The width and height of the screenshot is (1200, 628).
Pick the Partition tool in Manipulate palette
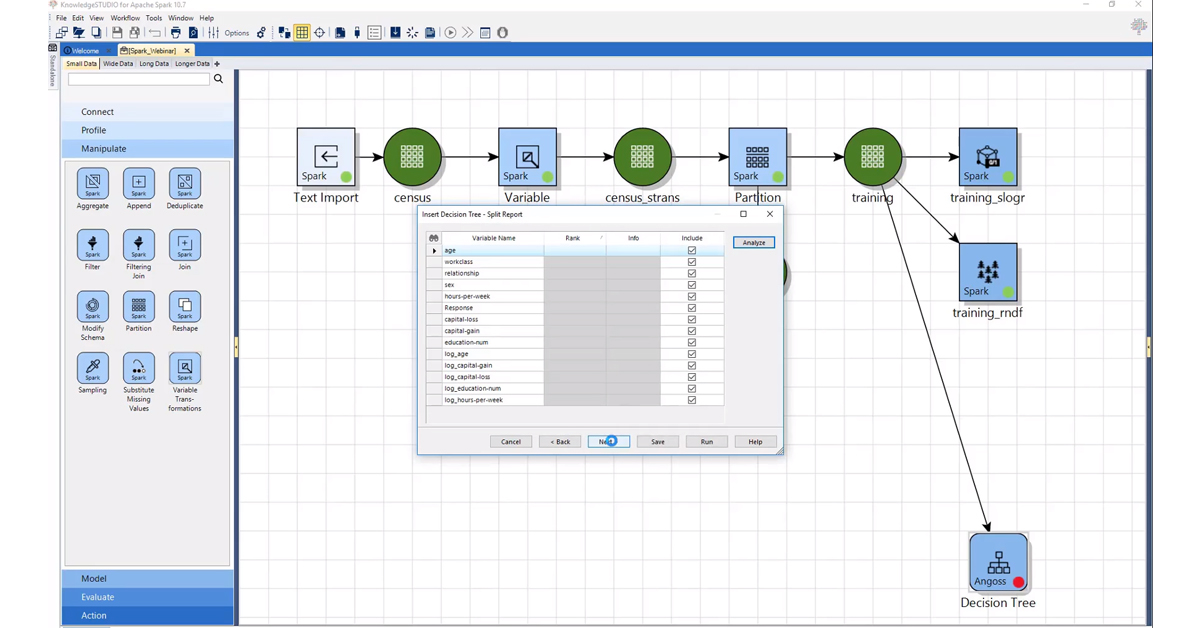[139, 306]
